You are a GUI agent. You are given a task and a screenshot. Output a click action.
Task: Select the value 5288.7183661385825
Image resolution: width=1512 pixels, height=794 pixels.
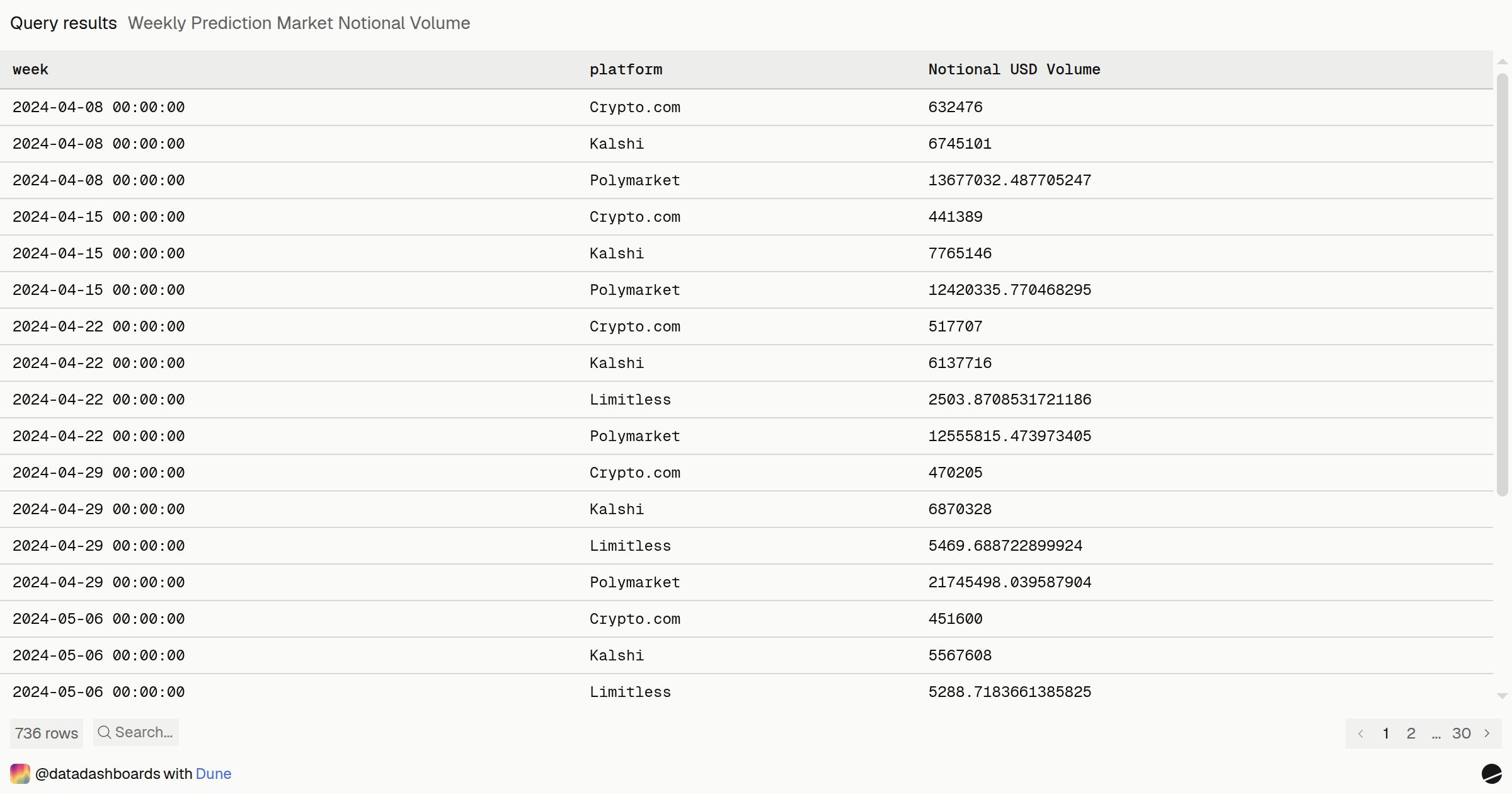(x=1010, y=692)
